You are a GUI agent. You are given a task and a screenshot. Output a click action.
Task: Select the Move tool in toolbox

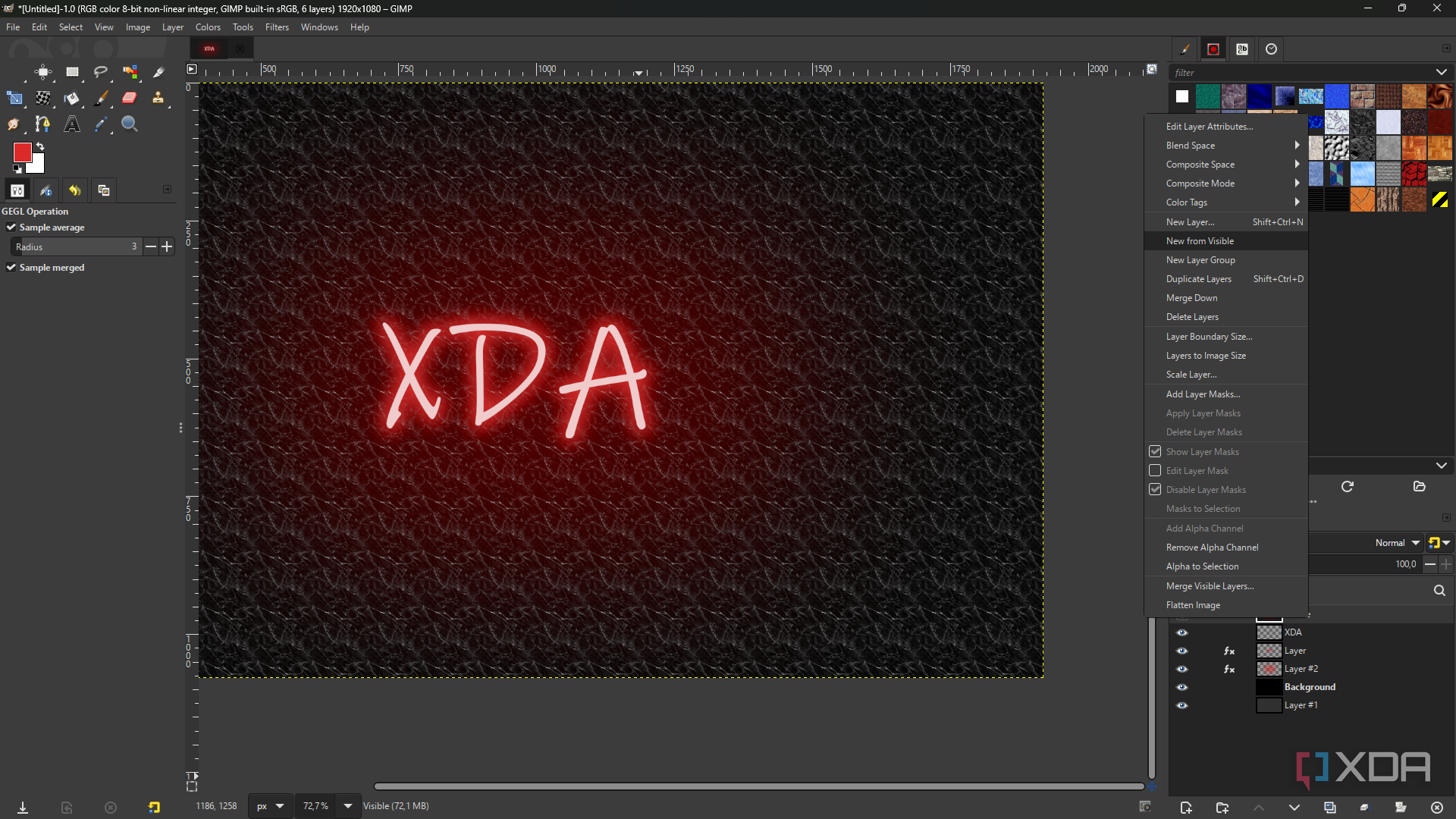click(x=43, y=72)
